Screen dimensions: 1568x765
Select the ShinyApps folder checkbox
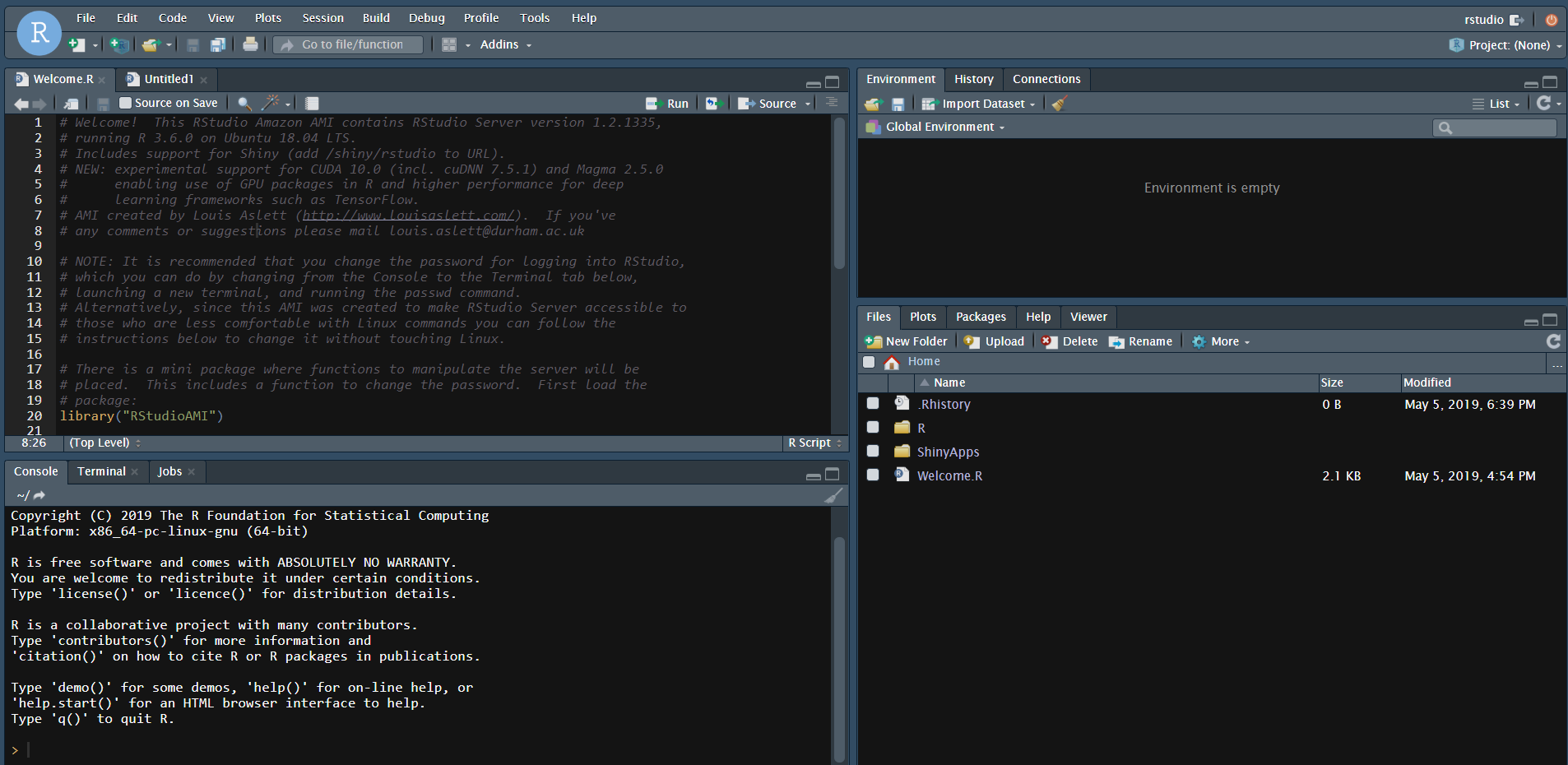point(873,451)
